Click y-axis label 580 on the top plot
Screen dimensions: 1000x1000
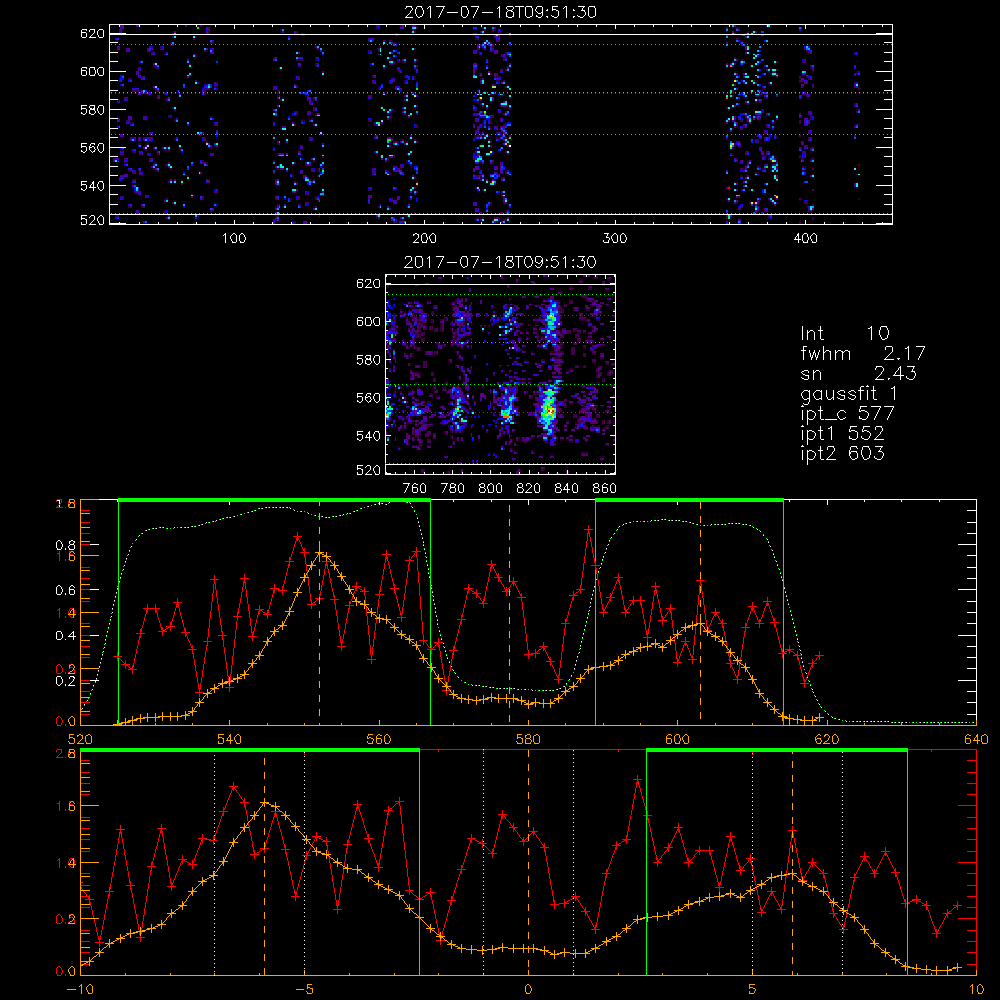(x=92, y=110)
